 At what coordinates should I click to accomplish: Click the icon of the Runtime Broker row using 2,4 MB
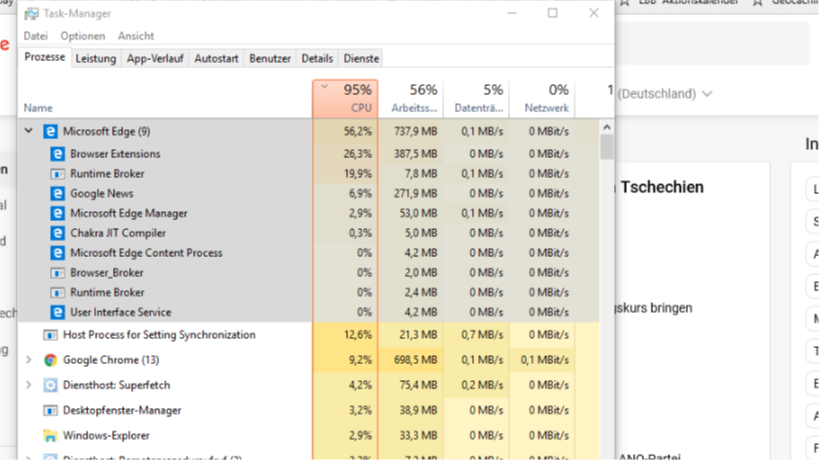[57, 292]
